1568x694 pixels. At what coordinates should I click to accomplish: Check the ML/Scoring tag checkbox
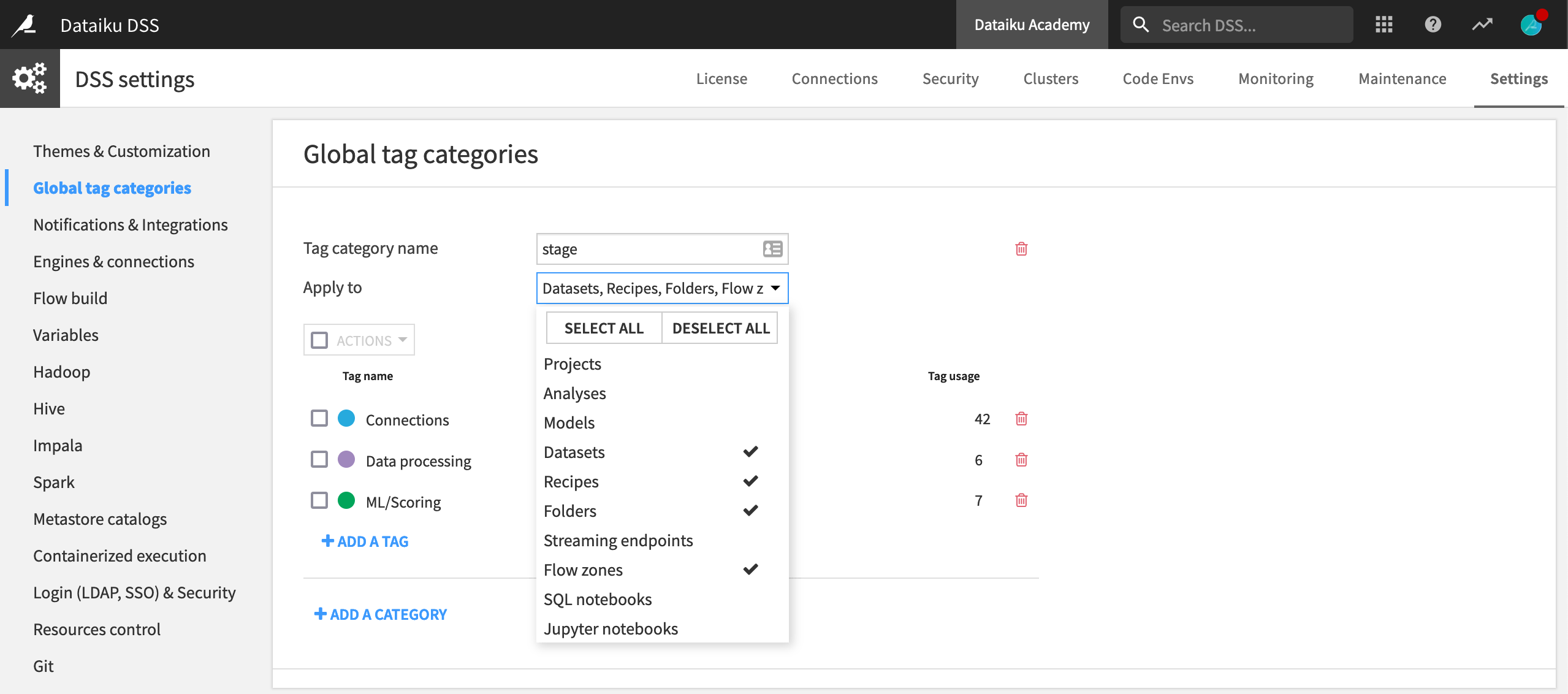click(319, 500)
